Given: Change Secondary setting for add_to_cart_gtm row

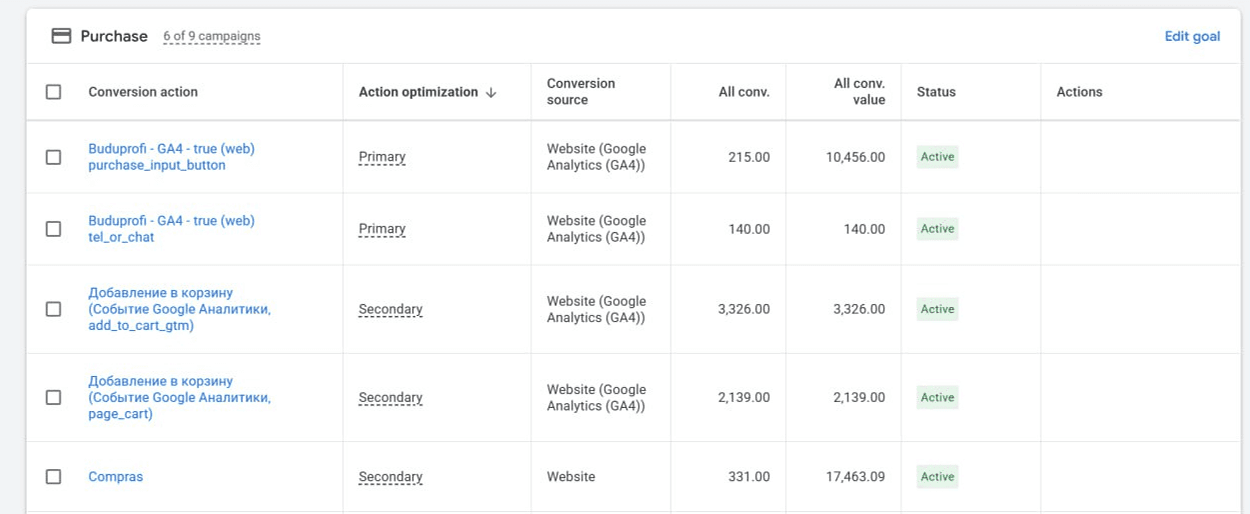Looking at the screenshot, I should click(390, 309).
